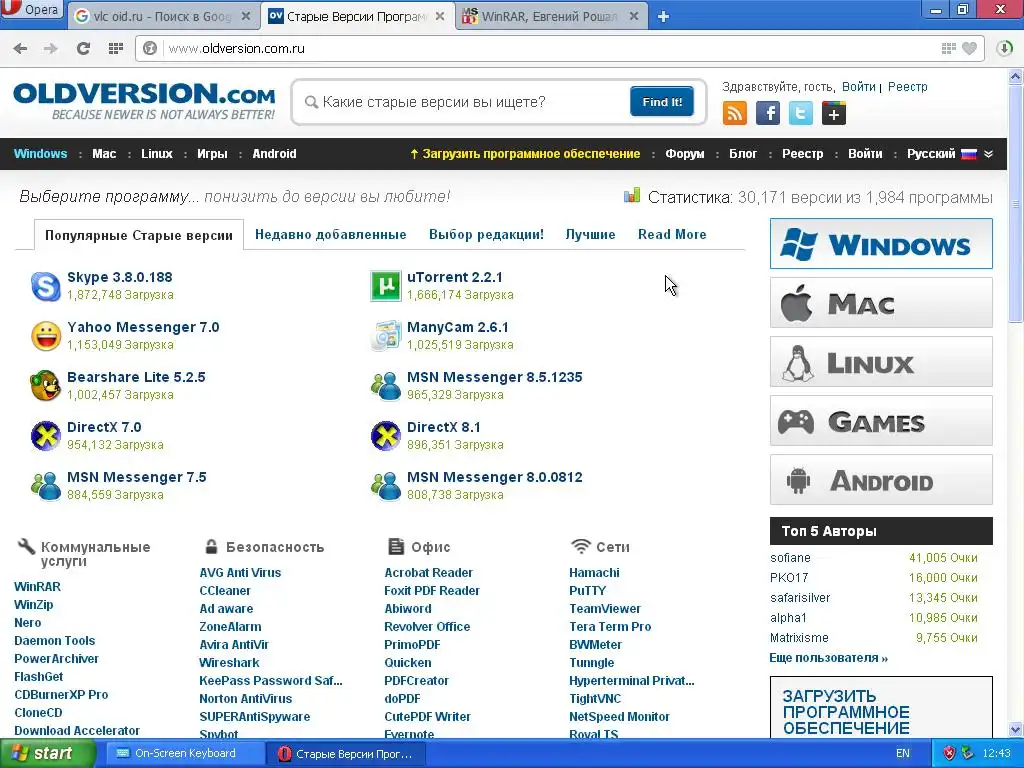Go back with the browser back arrow
Image resolution: width=1024 pixels, height=768 pixels.
point(20,48)
